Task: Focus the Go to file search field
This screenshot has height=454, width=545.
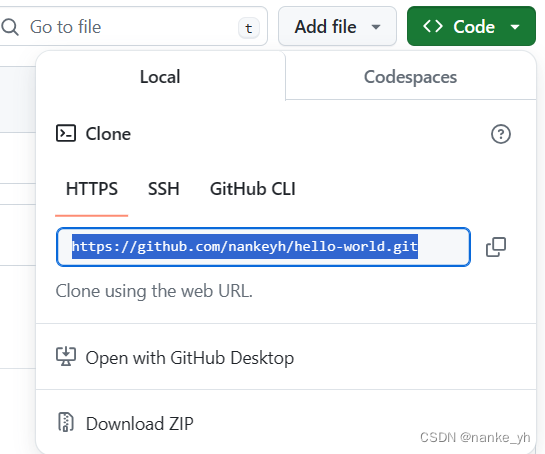Action: pos(133,26)
